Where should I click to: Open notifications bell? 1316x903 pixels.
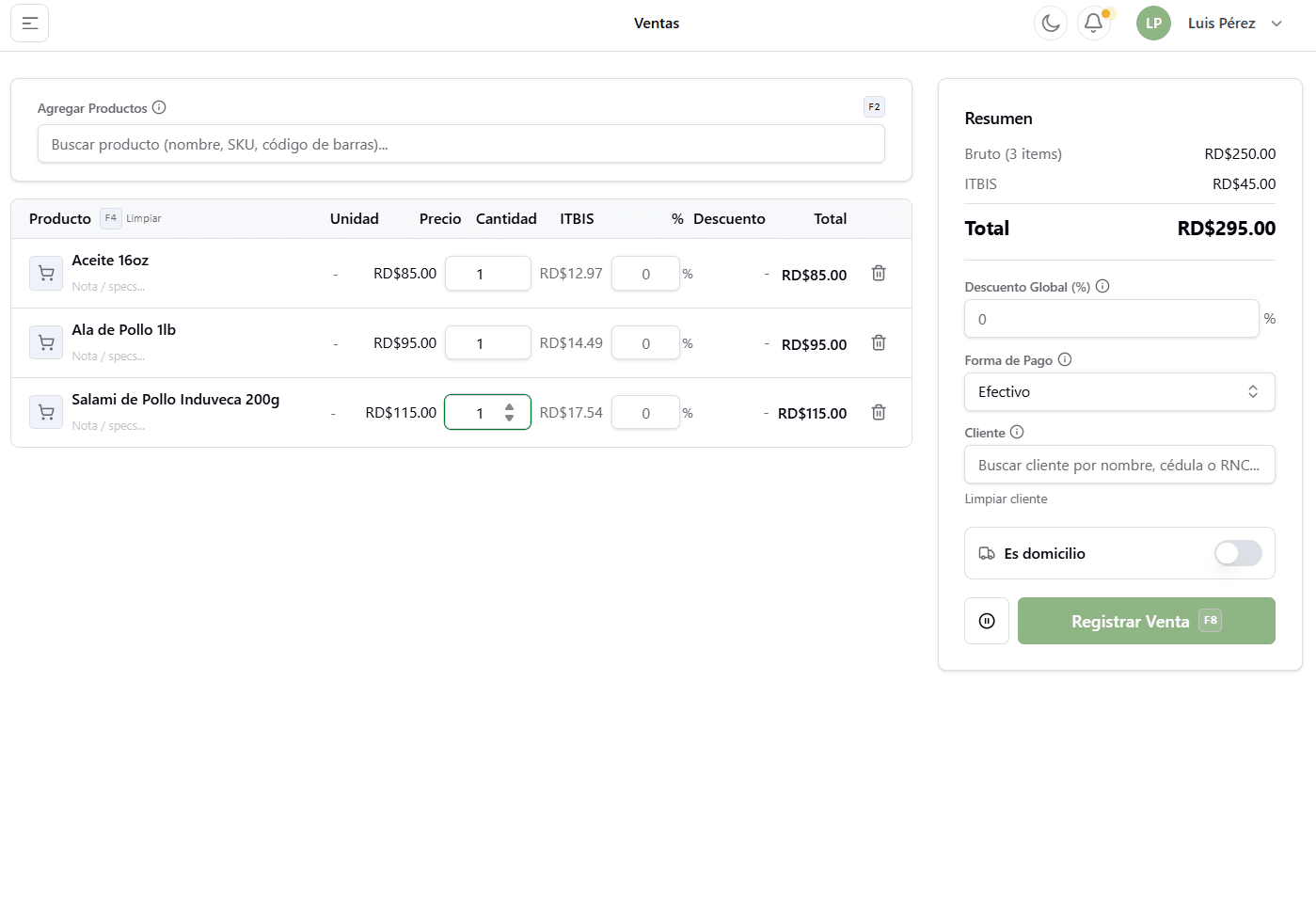(1093, 24)
